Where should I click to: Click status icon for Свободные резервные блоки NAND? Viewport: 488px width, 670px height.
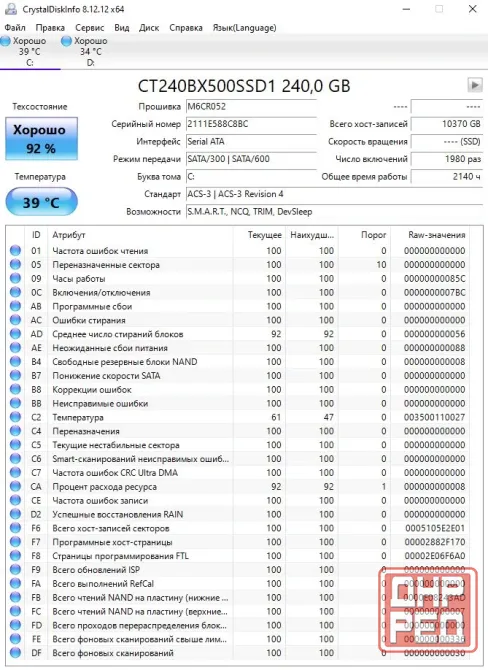click(15, 361)
